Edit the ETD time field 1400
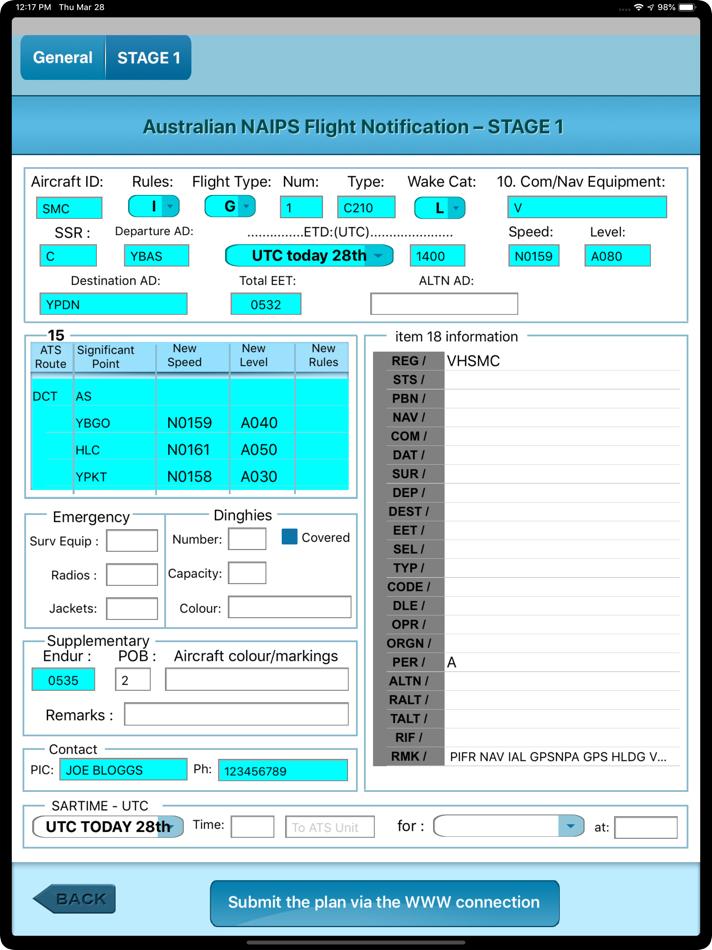Viewport: 712px width, 950px height. [438, 256]
